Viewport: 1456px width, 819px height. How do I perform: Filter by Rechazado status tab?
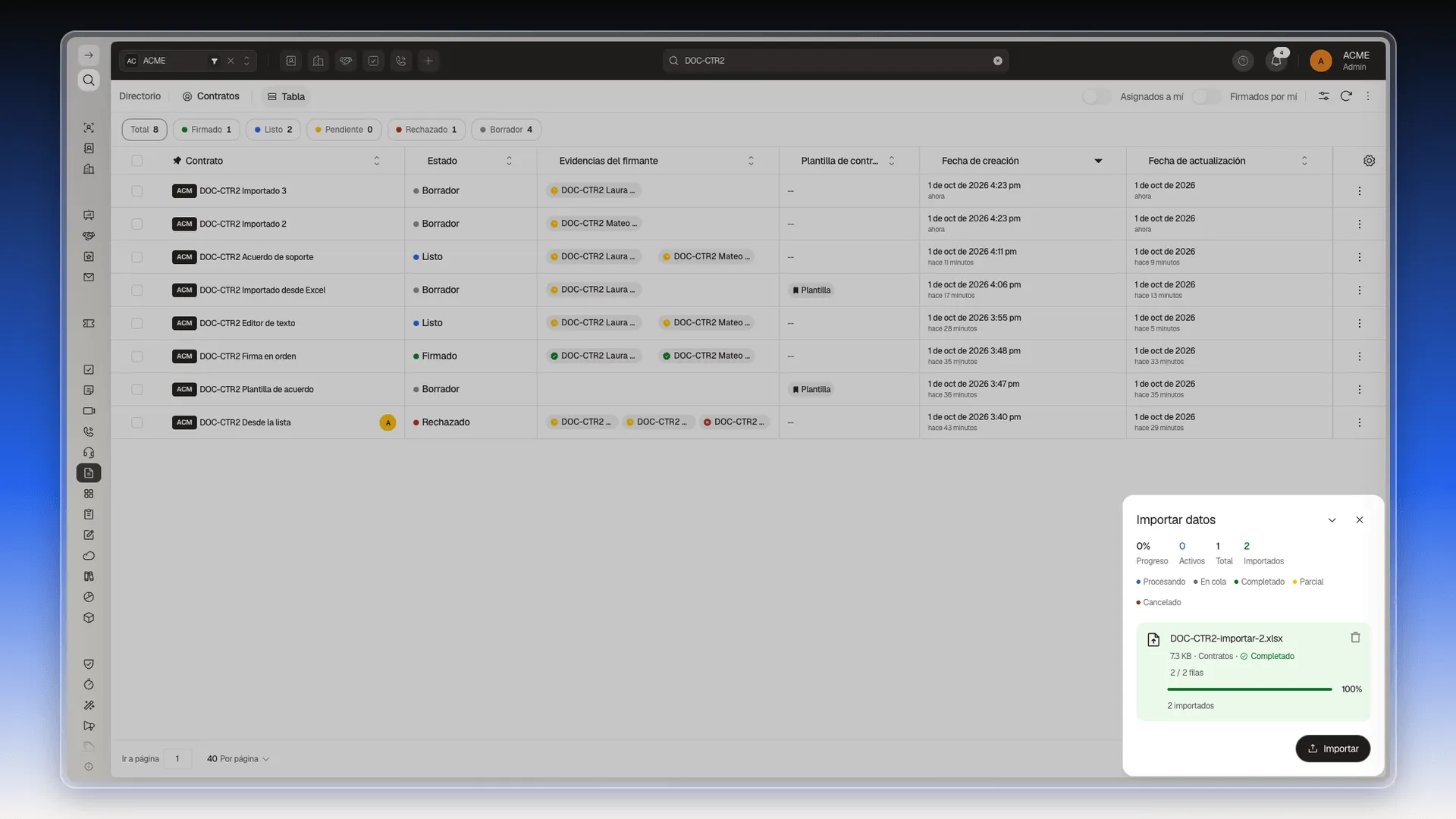426,130
